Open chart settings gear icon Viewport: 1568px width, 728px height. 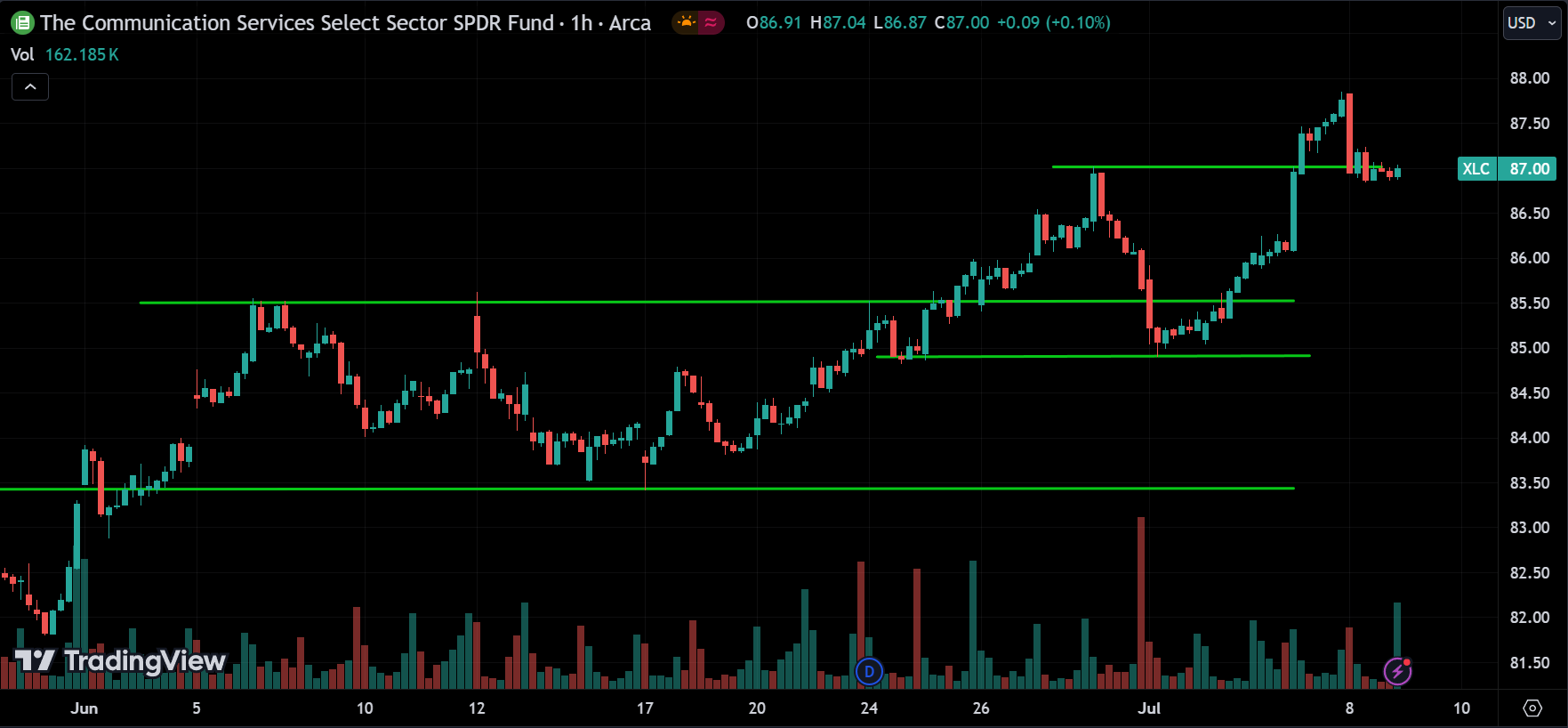[1532, 708]
